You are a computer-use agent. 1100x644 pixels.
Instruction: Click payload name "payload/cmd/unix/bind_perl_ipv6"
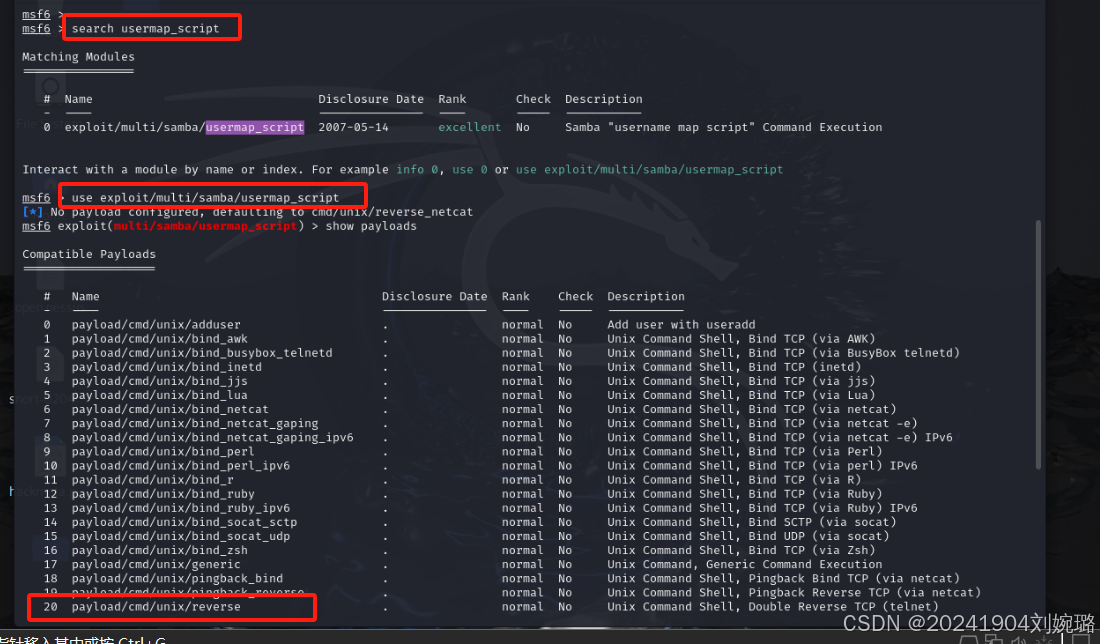180,465
